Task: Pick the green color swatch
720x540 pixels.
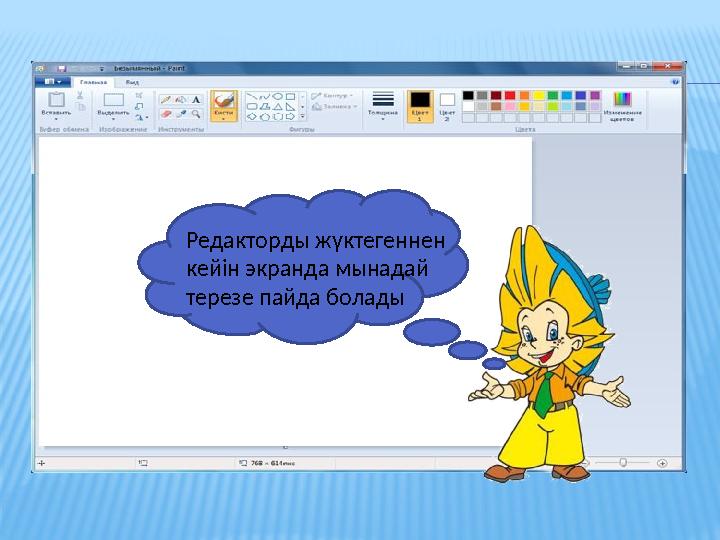Action: coord(553,96)
